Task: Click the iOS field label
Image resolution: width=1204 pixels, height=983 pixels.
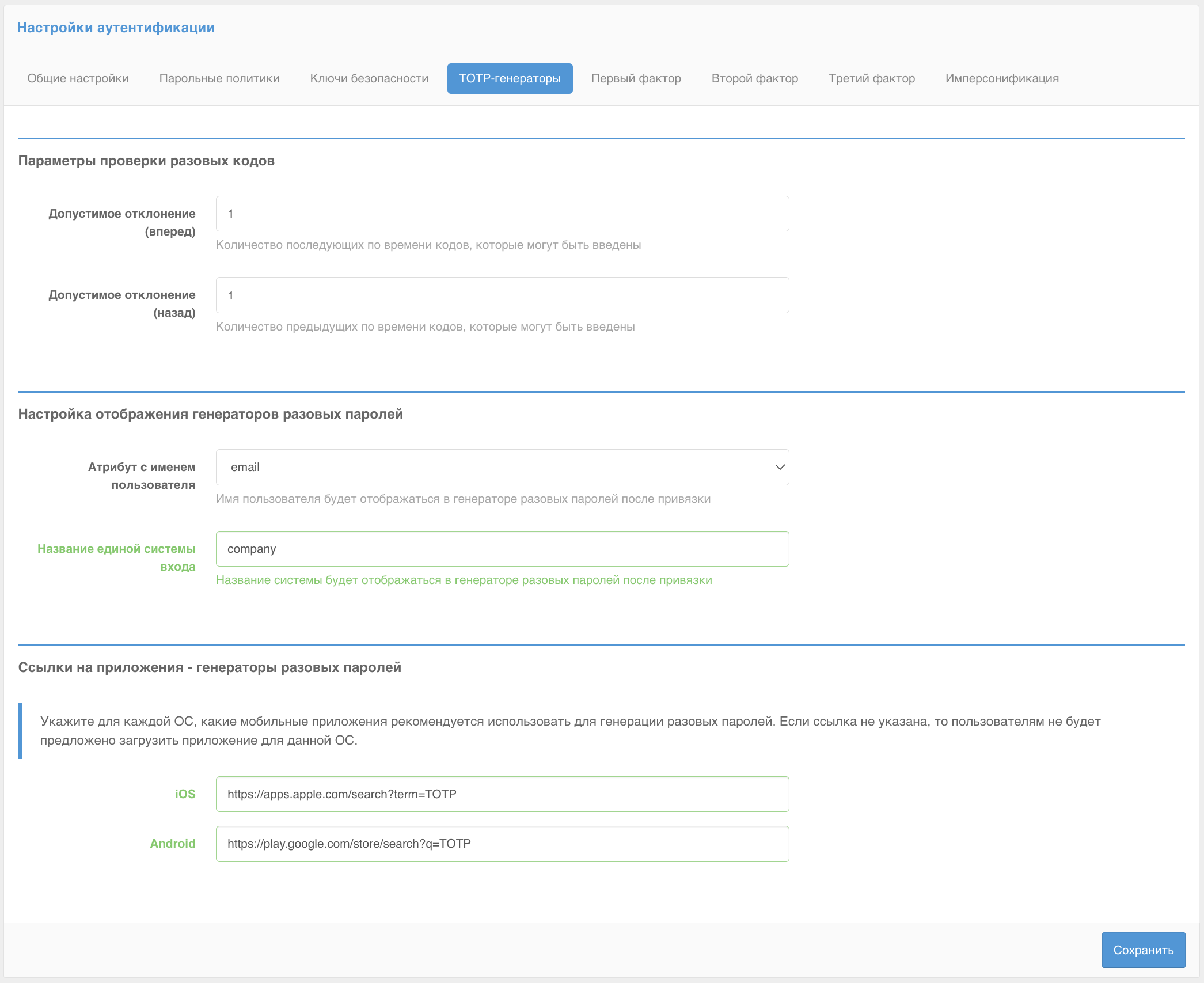Action: (185, 794)
